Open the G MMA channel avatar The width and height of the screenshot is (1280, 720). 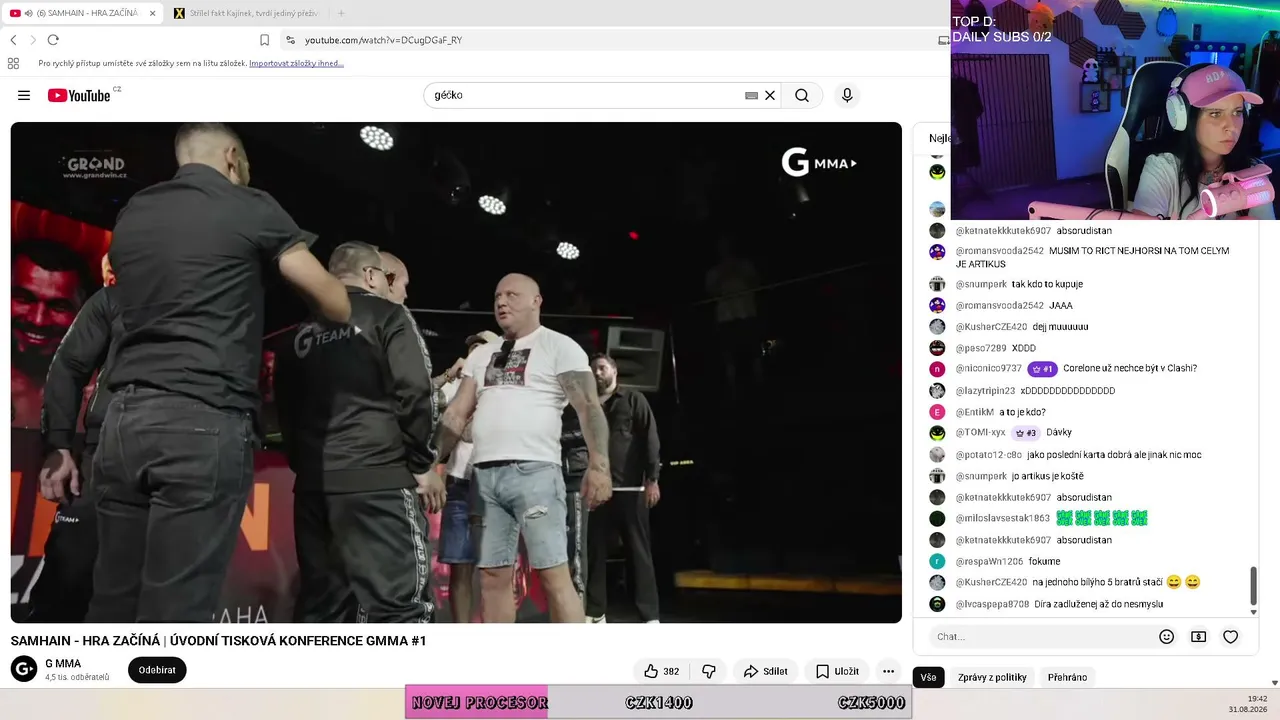(24, 669)
